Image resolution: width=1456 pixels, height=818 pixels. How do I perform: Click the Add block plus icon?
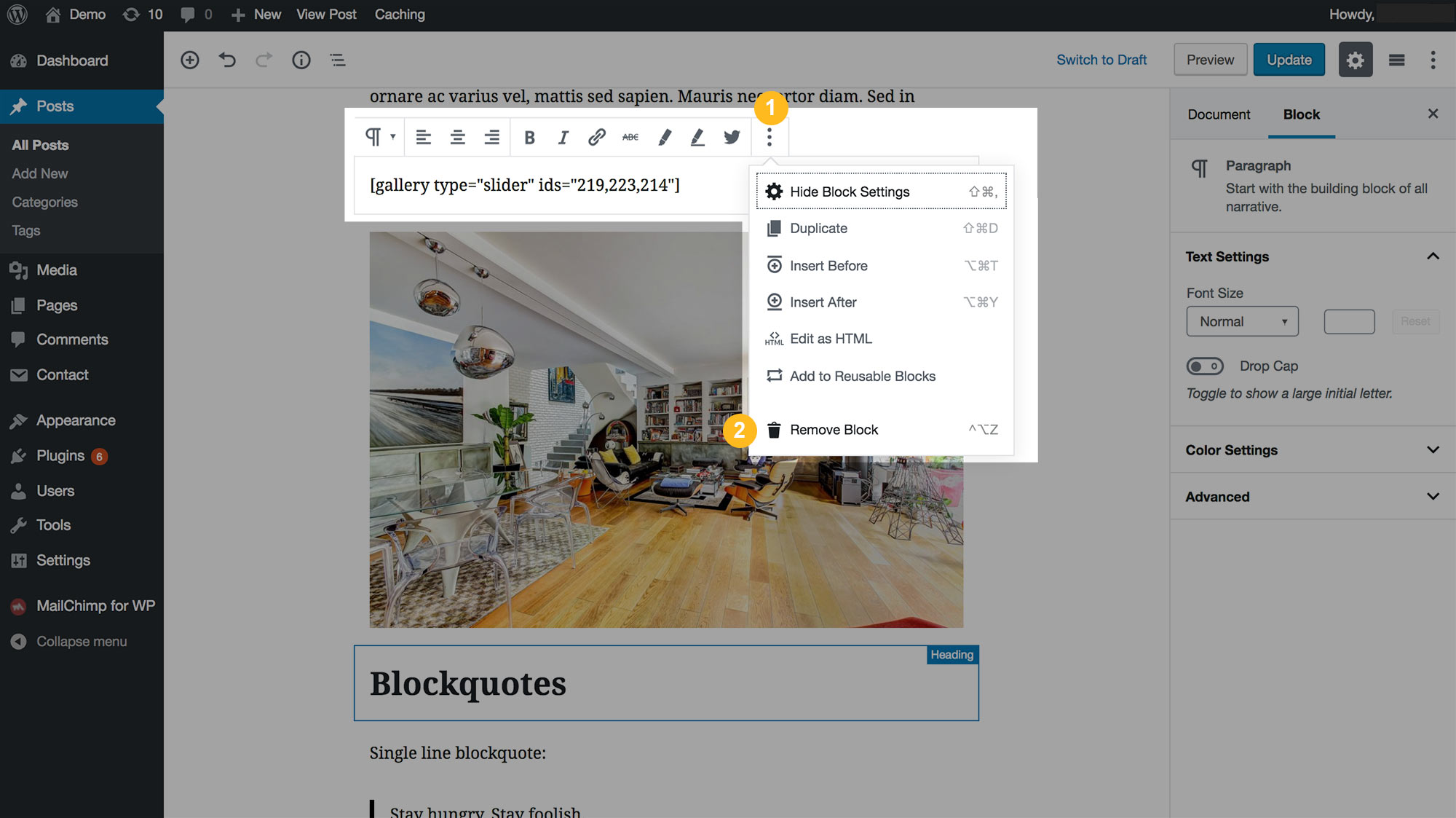pyautogui.click(x=190, y=60)
